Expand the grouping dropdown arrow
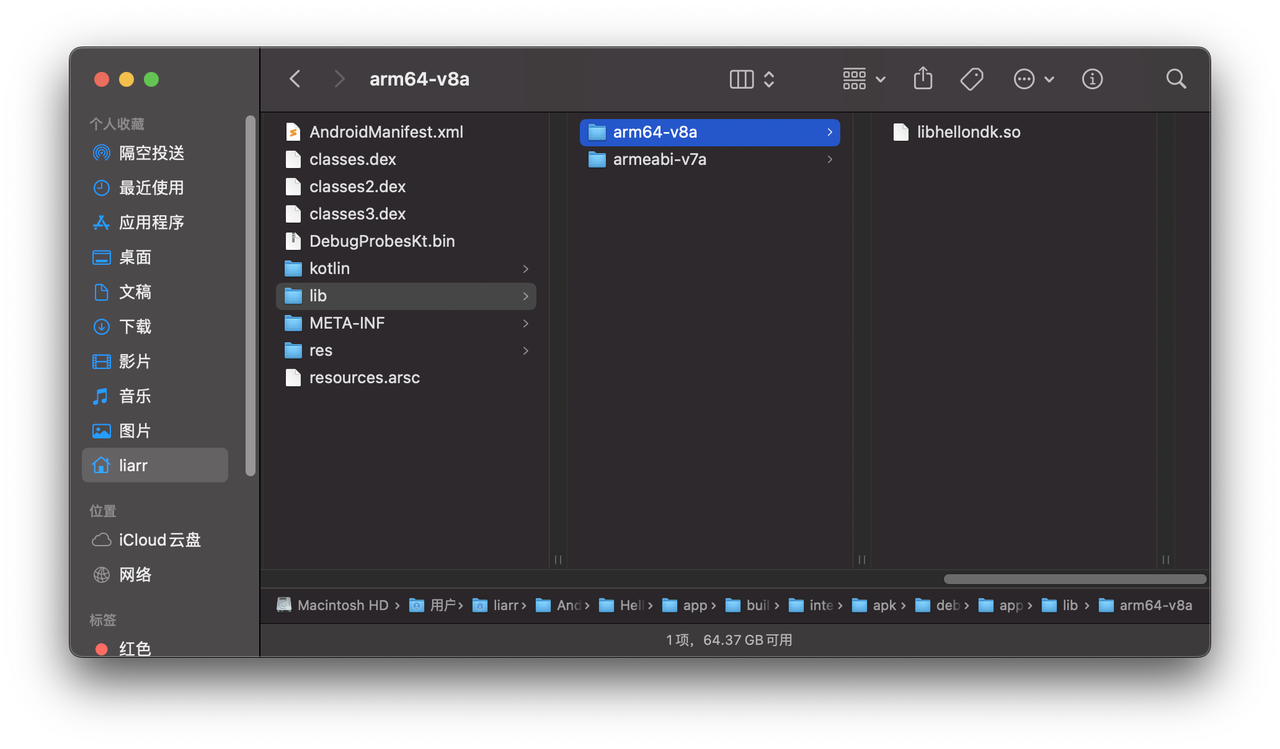 [881, 79]
